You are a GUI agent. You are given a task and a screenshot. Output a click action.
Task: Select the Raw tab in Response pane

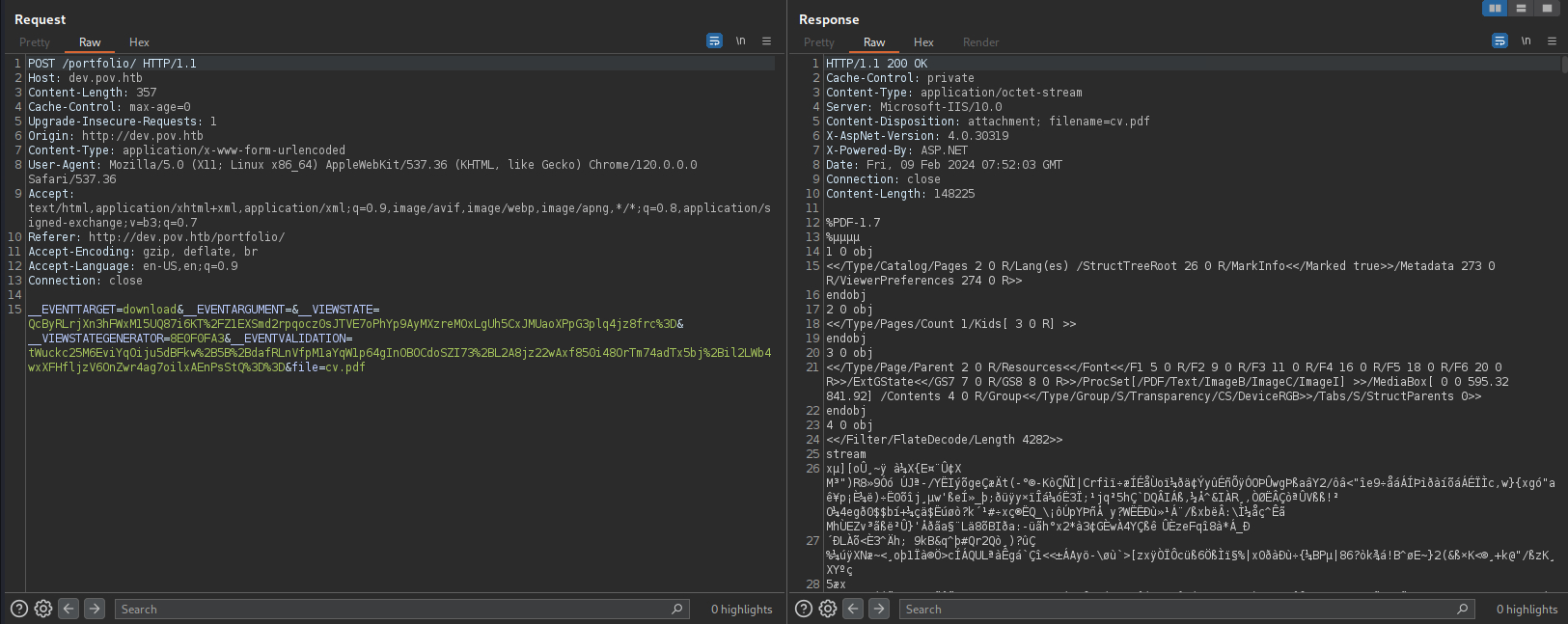pyautogui.click(x=874, y=42)
